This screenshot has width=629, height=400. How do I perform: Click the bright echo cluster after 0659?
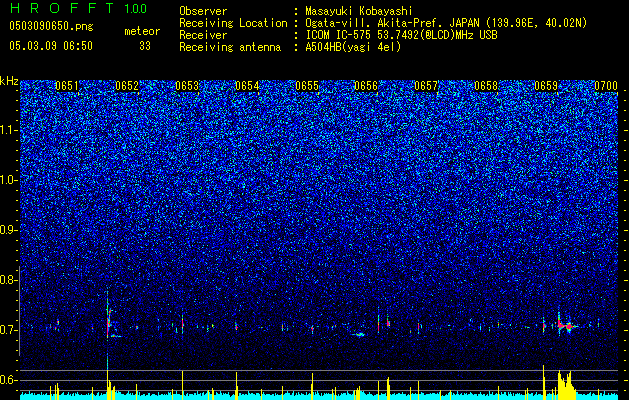[566, 324]
